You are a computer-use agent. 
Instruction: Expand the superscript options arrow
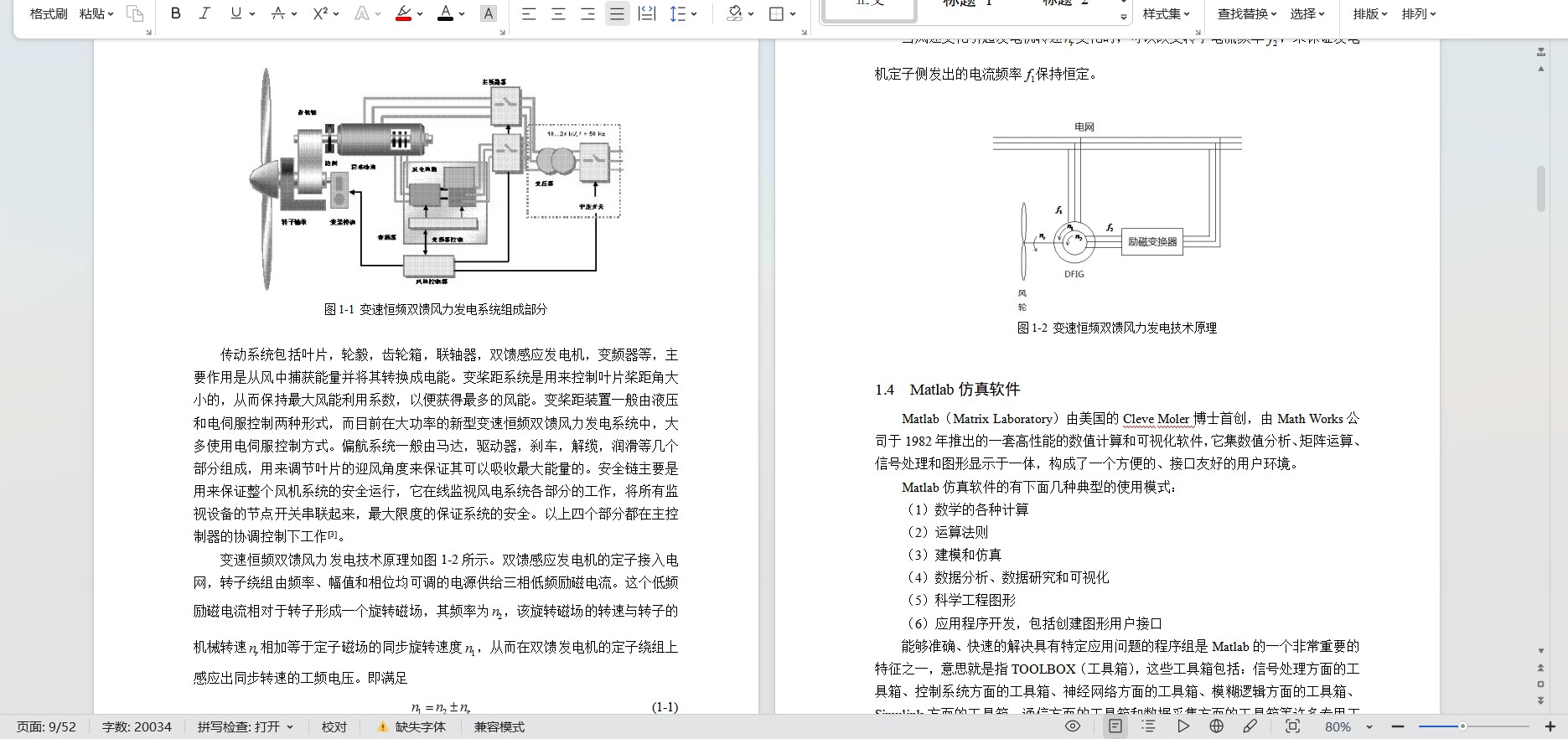click(x=336, y=13)
